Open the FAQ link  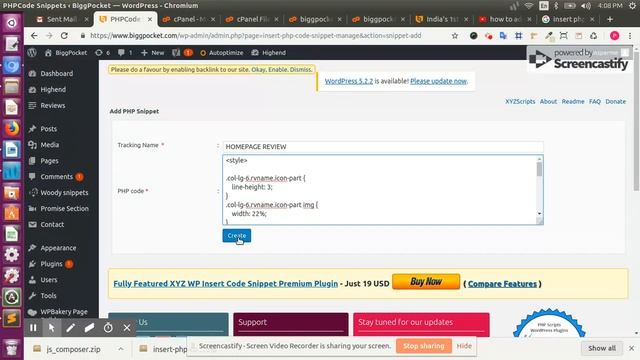point(595,101)
